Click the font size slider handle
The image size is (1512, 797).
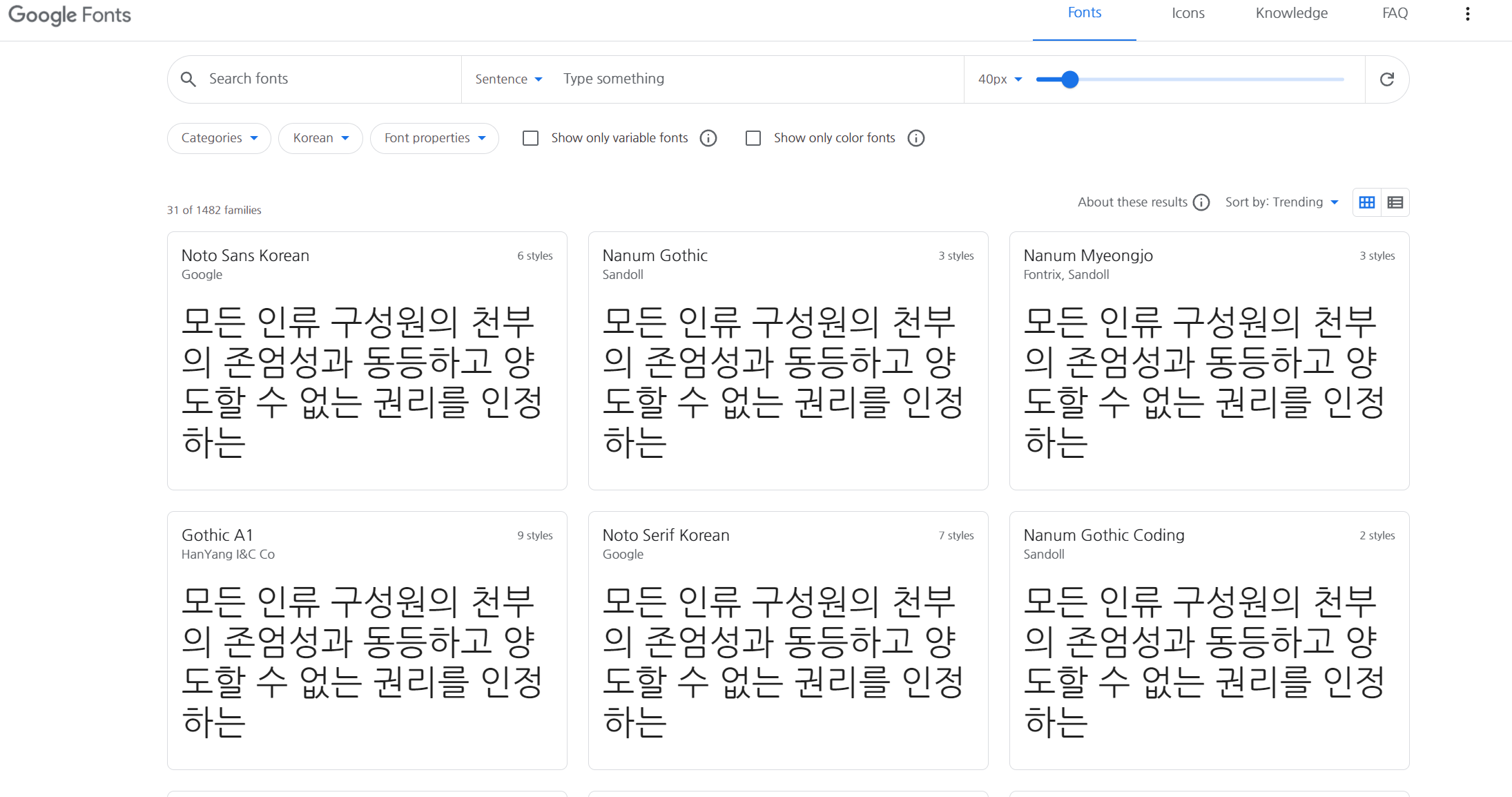(x=1069, y=79)
